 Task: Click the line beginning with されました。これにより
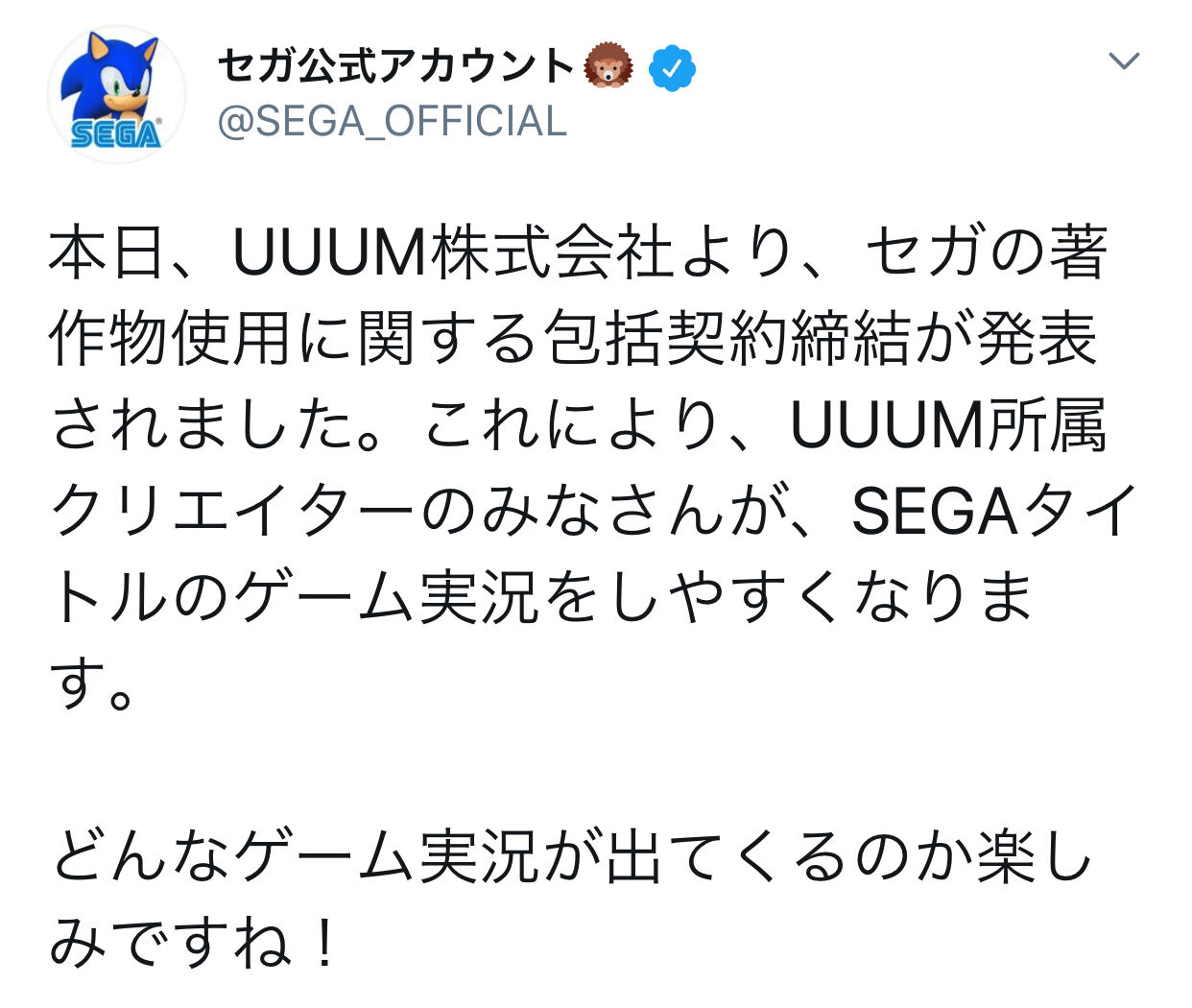coord(579,424)
